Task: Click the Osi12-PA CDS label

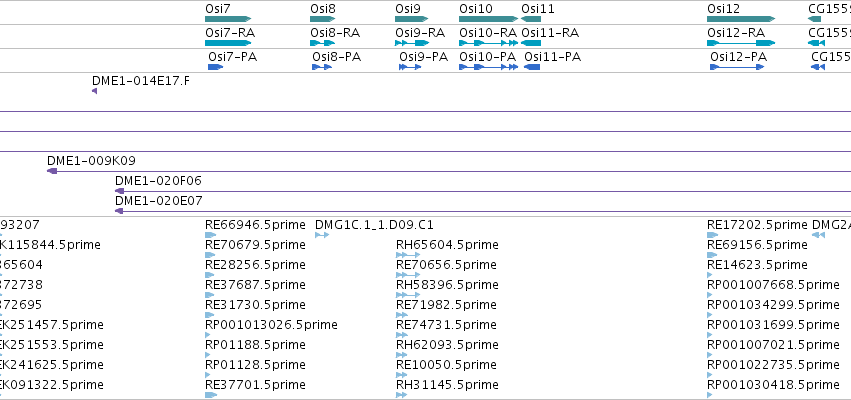Action: 739,56
